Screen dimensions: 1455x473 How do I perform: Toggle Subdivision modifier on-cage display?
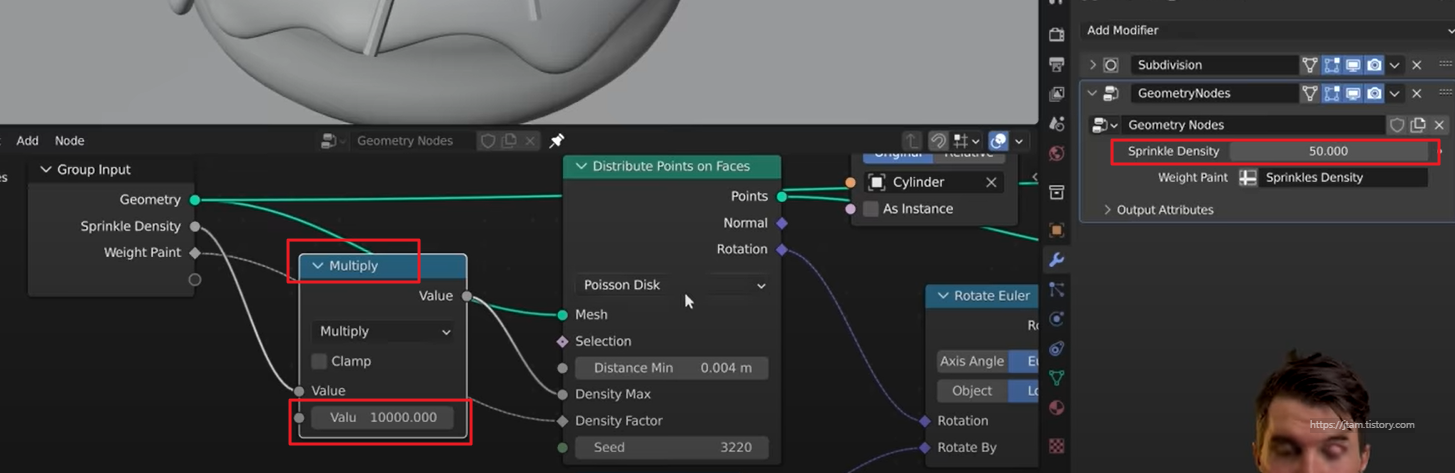point(1310,65)
